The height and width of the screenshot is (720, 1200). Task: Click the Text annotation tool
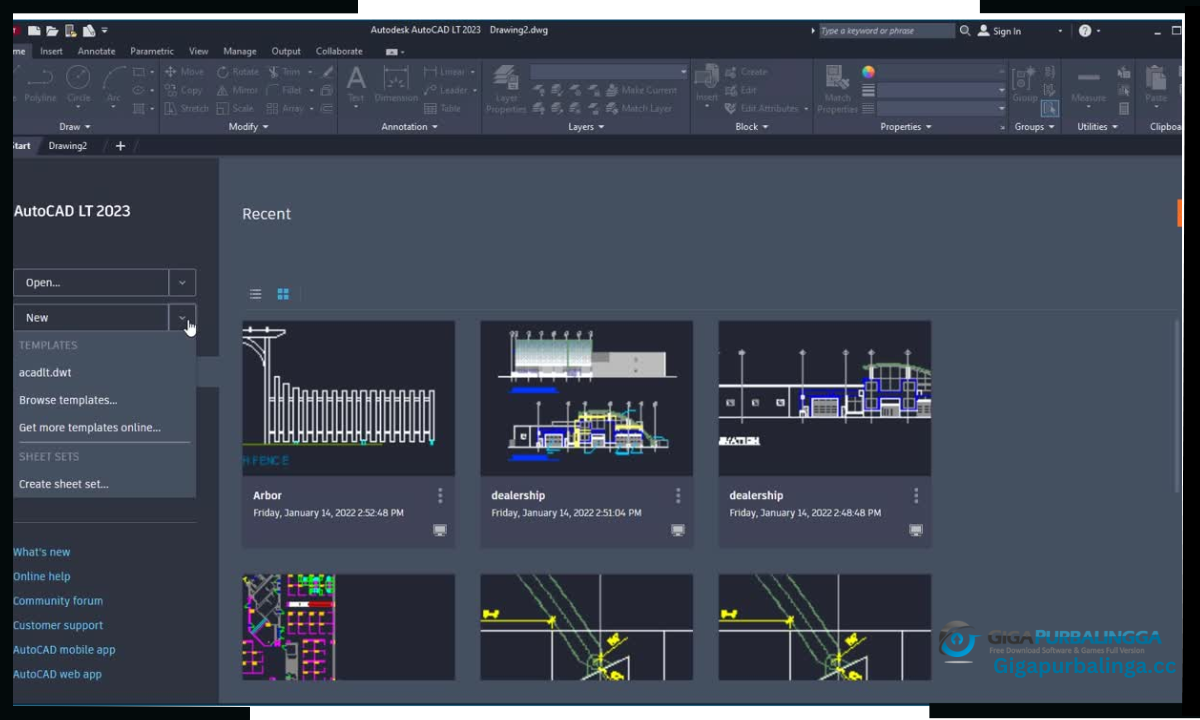[x=356, y=84]
